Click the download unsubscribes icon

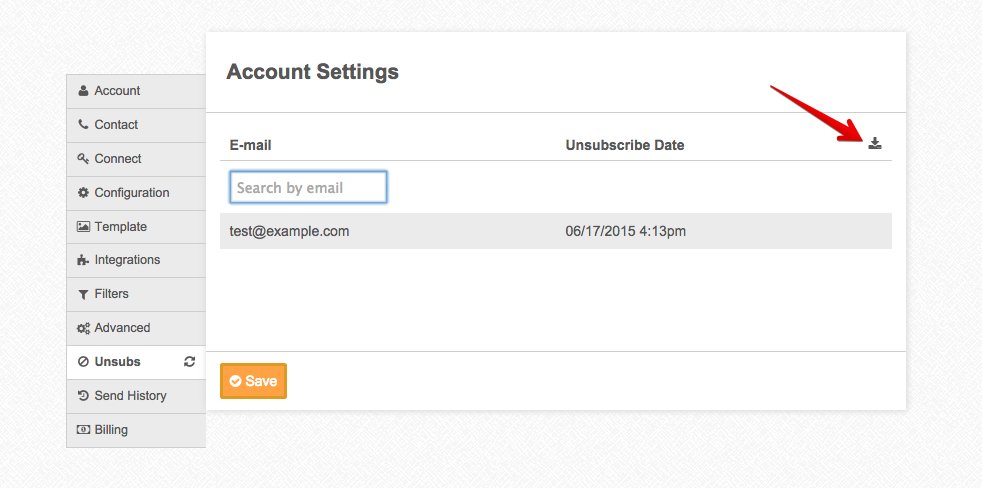click(875, 144)
